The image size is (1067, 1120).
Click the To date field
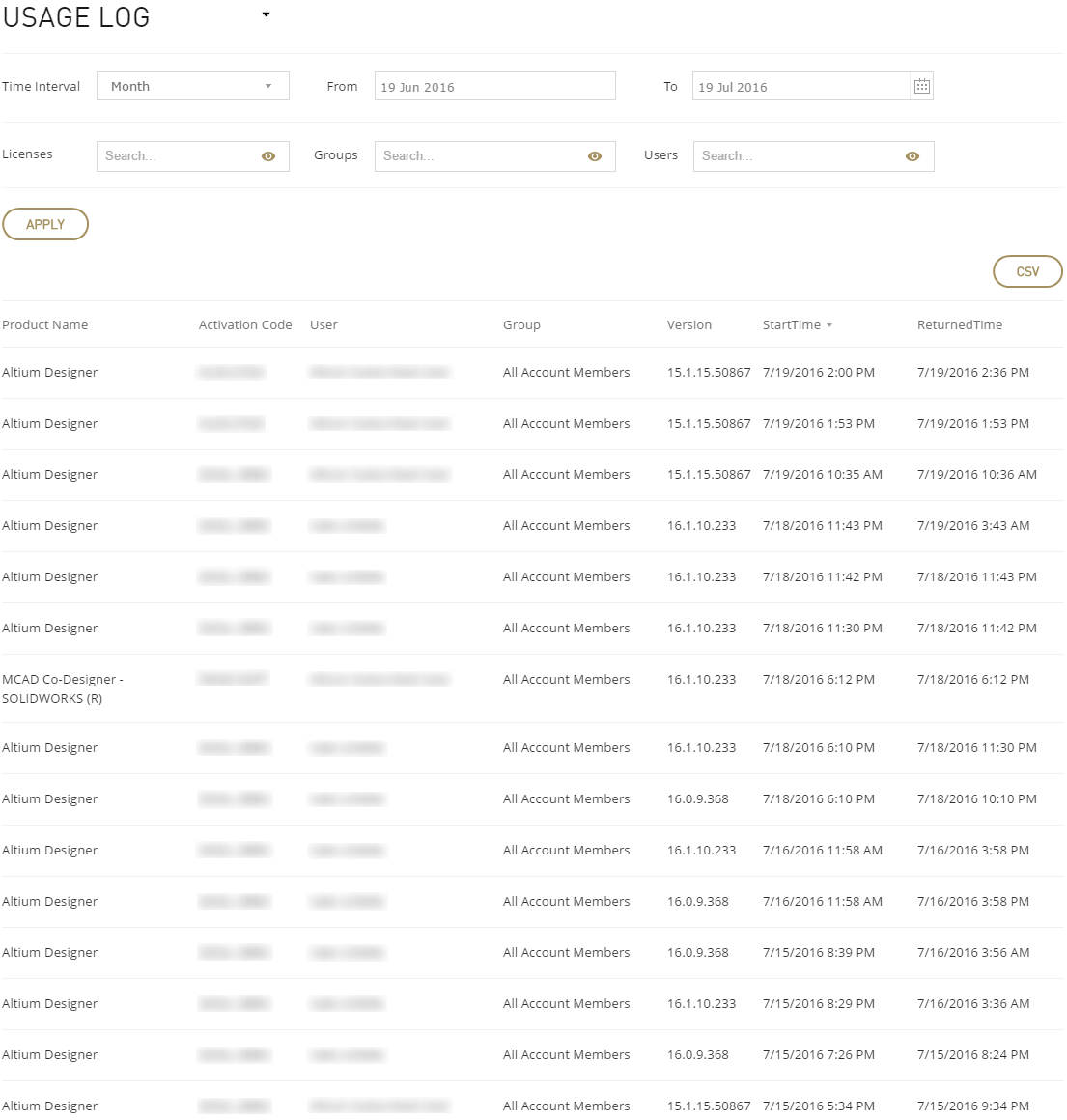(x=800, y=87)
